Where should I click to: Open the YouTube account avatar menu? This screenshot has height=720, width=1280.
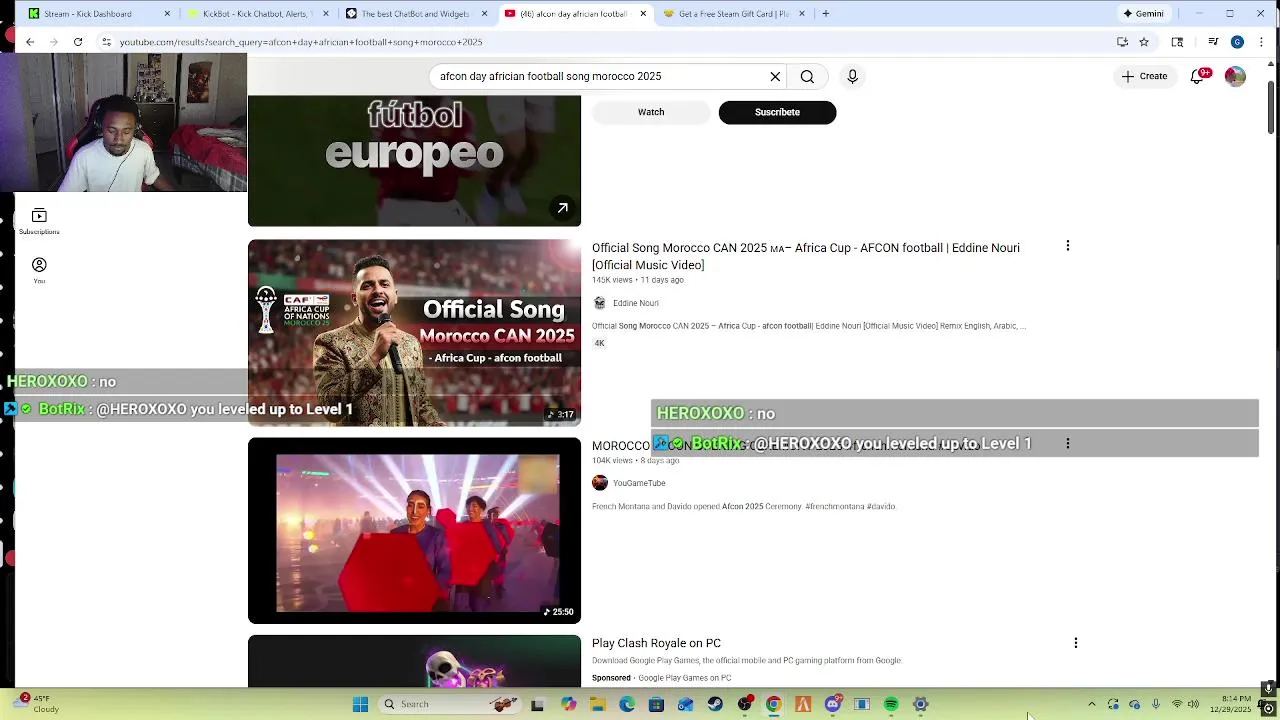pyautogui.click(x=1235, y=77)
